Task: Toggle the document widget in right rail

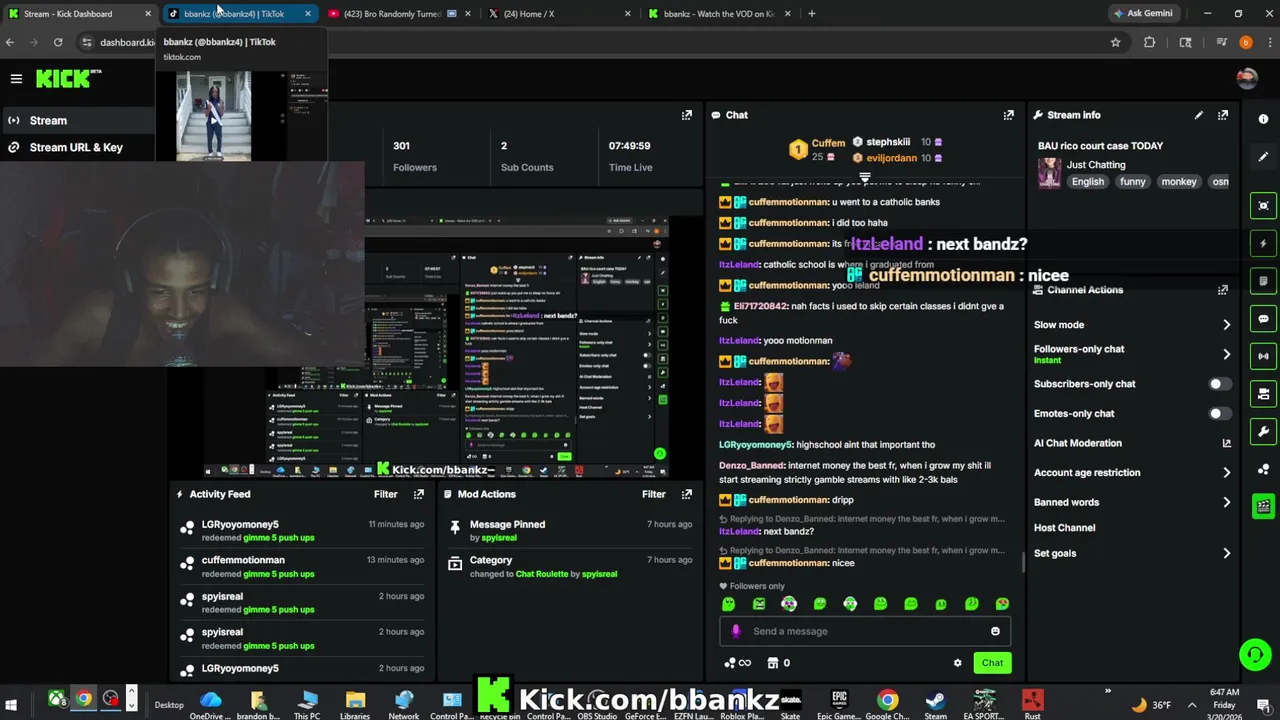Action: pyautogui.click(x=1263, y=281)
